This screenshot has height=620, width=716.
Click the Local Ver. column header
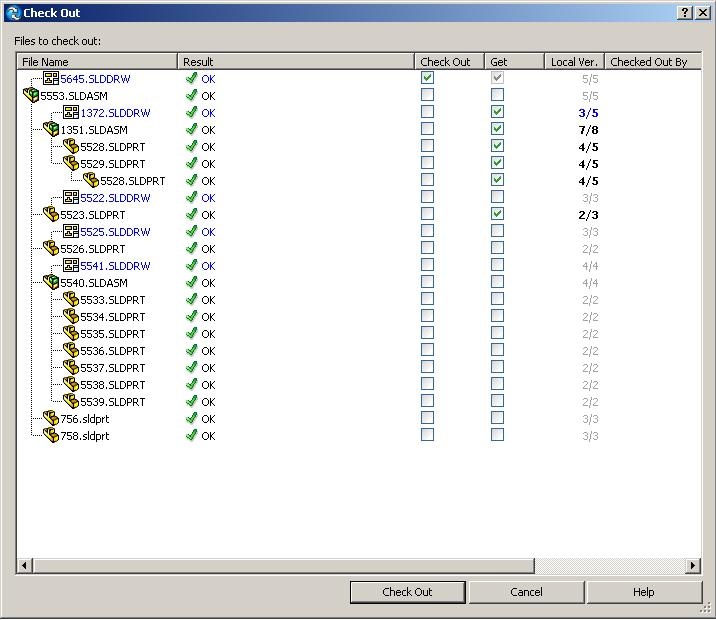tap(574, 62)
